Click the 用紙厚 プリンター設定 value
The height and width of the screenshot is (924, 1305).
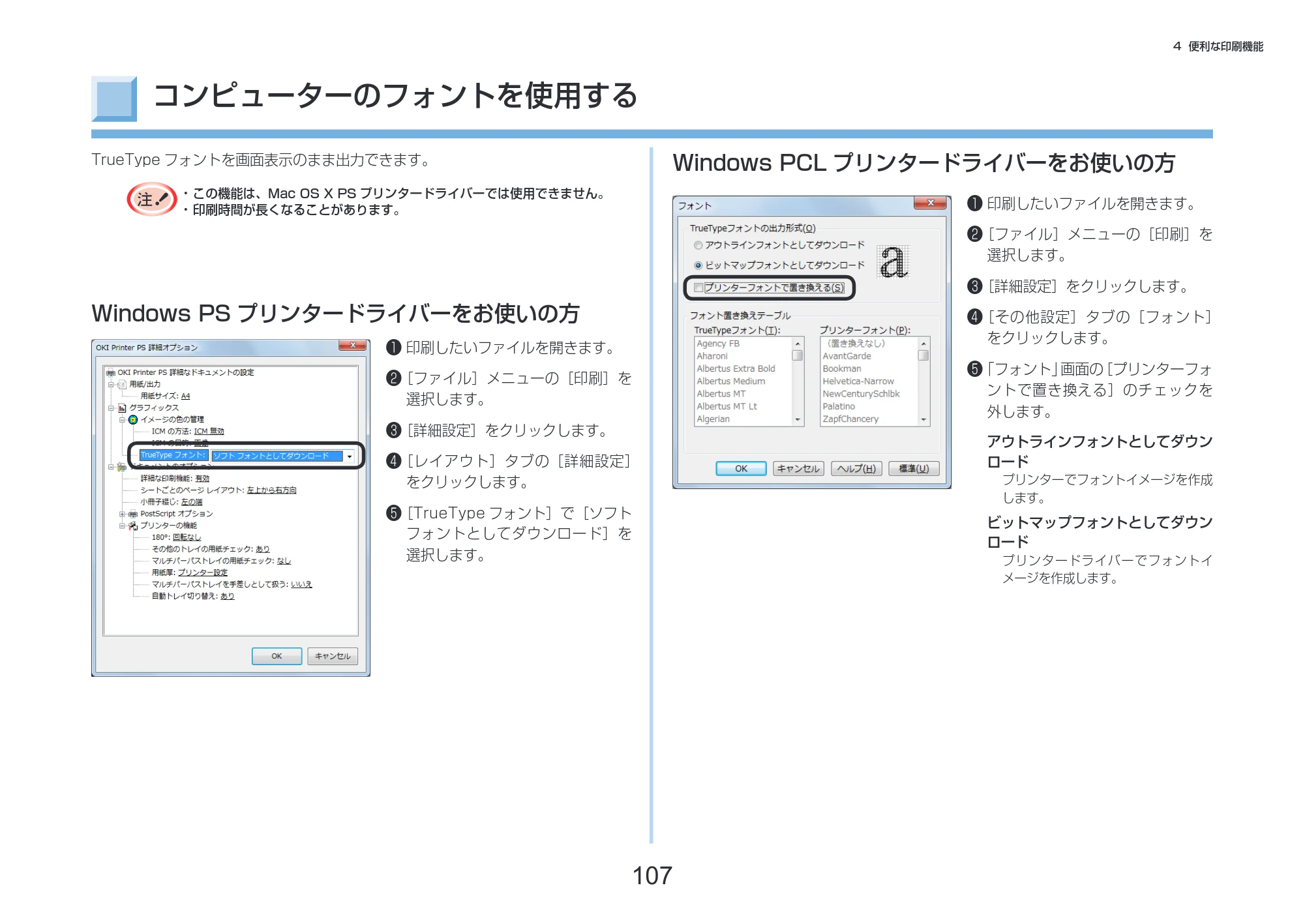pyautogui.click(x=203, y=573)
